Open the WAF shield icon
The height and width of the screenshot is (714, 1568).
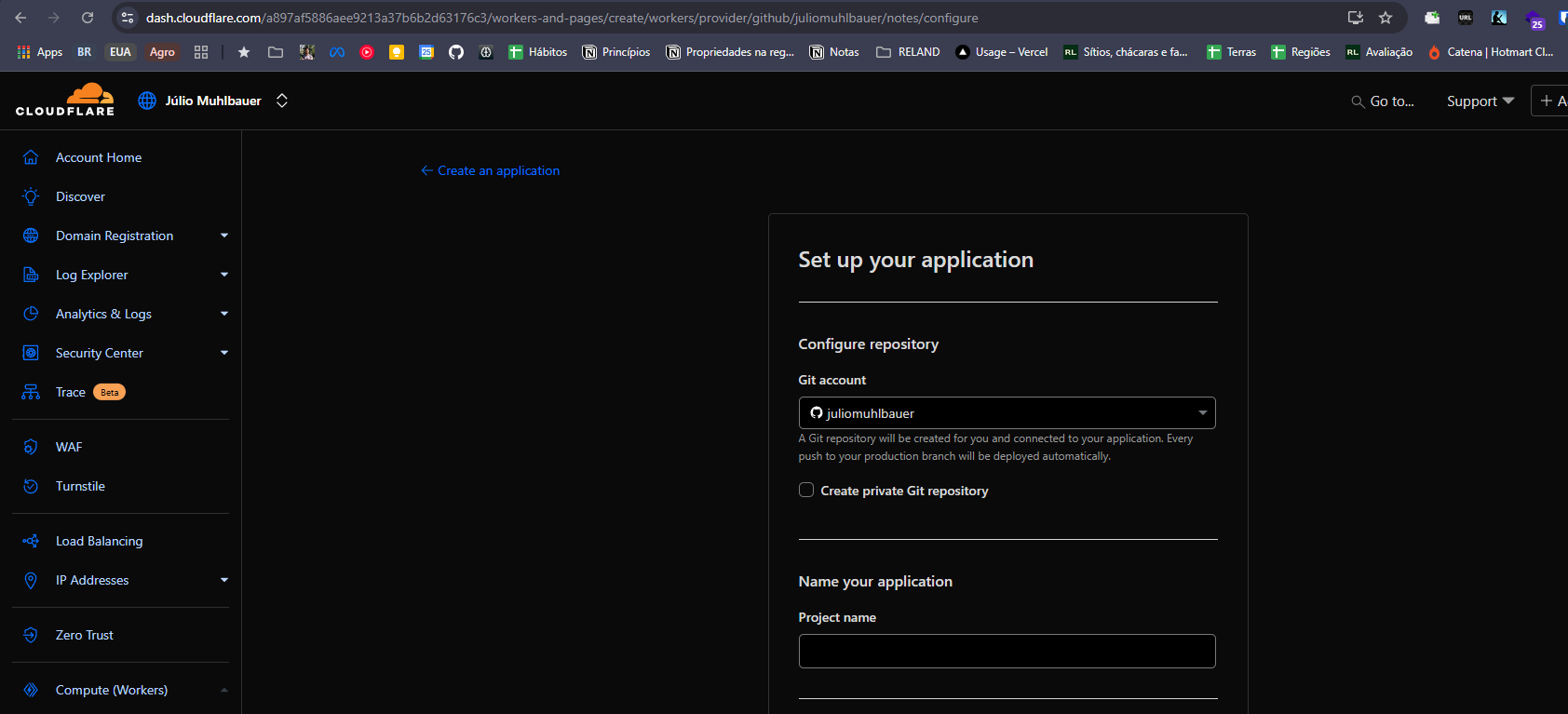31,447
